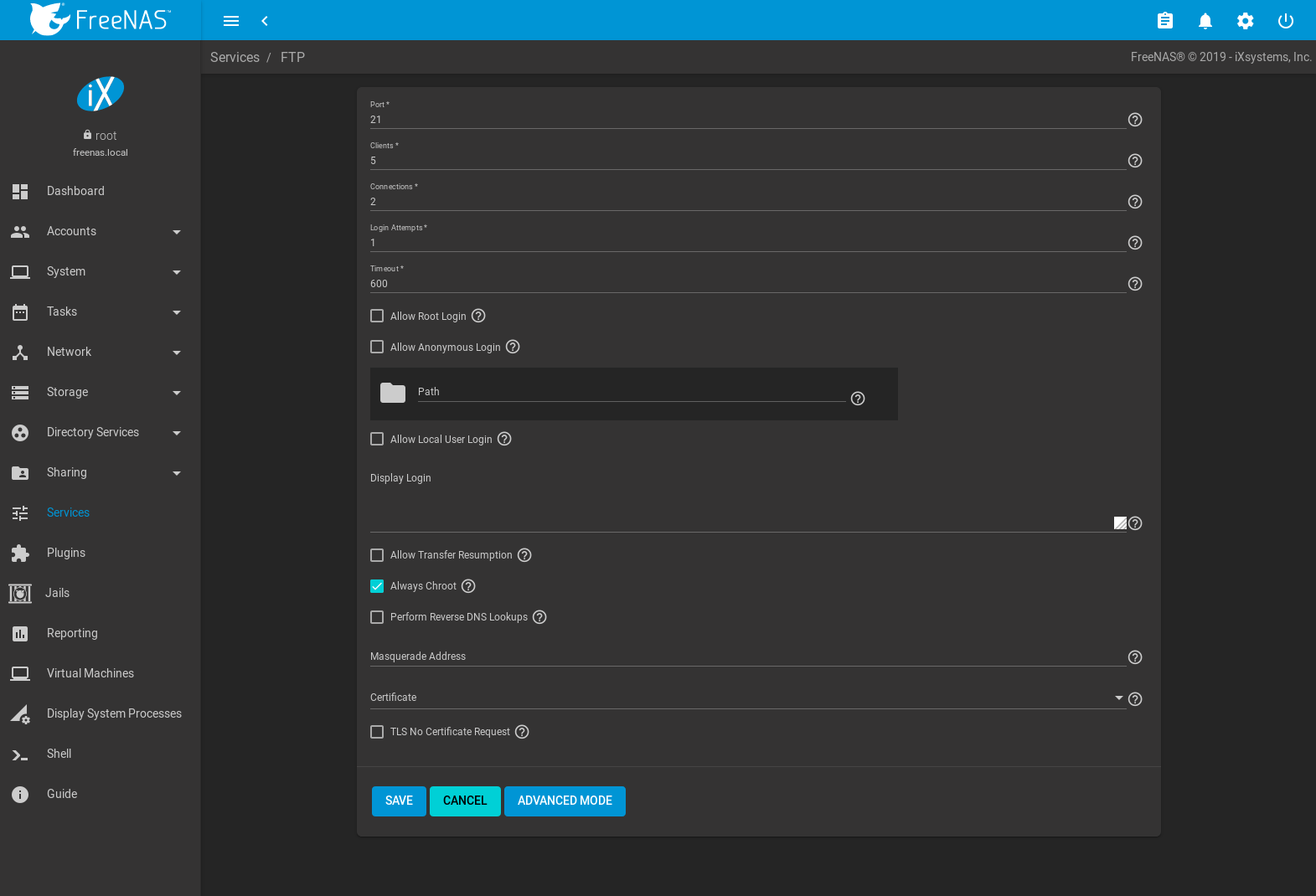Click the SAVE button
The image size is (1316, 896).
pos(399,801)
